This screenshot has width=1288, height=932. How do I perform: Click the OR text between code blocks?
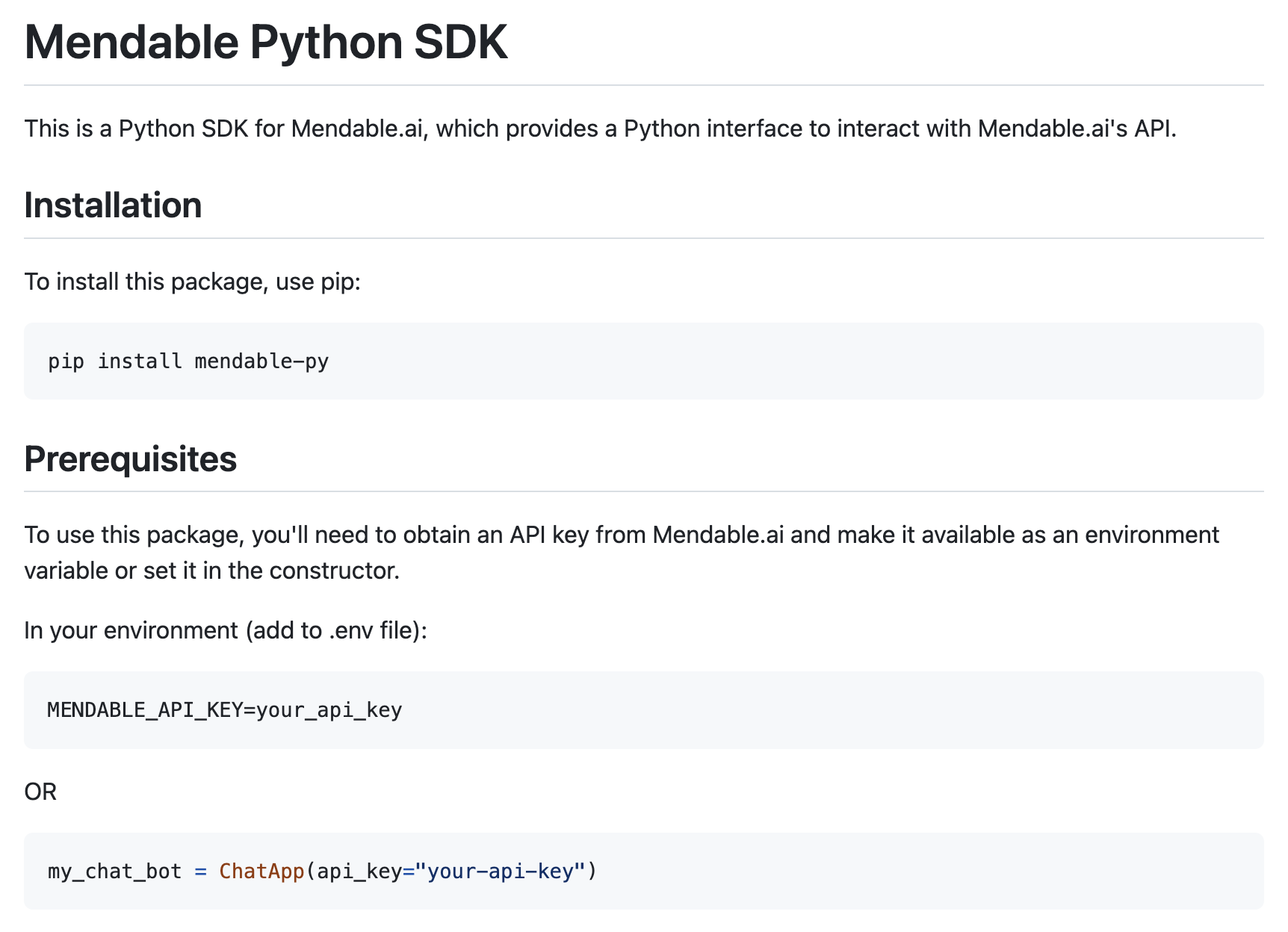[x=40, y=792]
